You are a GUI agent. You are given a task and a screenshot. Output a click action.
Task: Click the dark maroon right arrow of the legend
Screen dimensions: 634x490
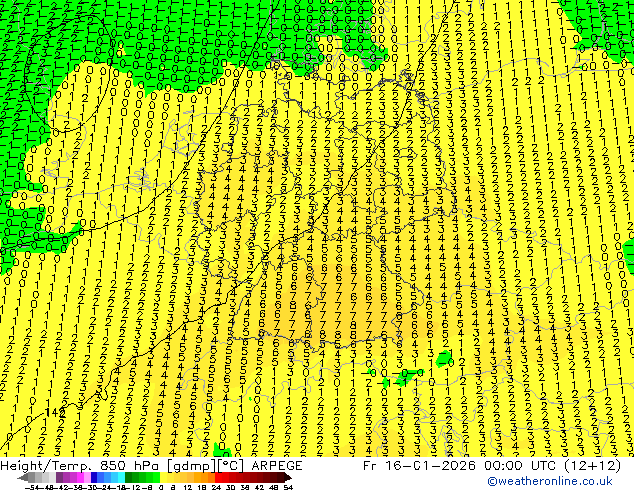[287, 477]
